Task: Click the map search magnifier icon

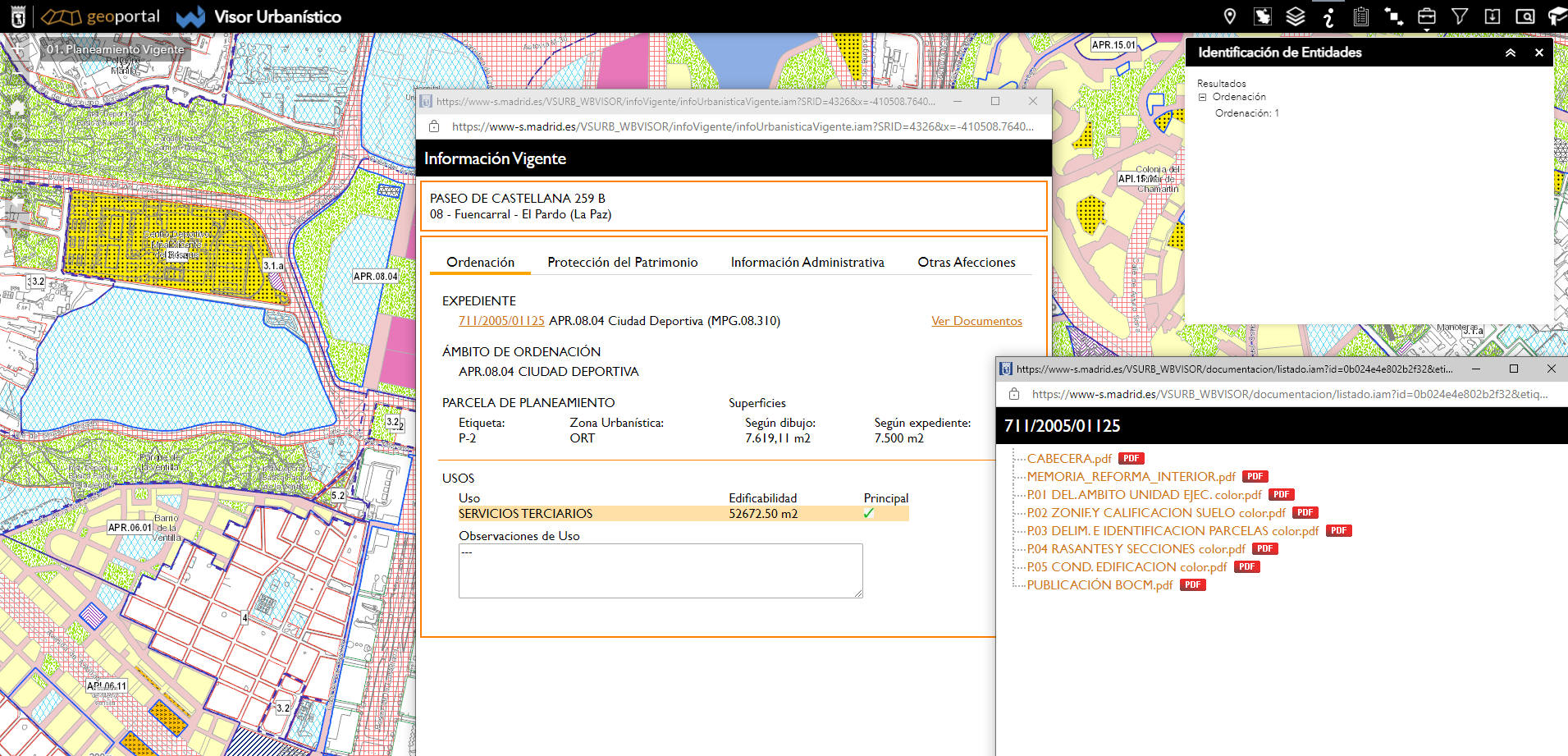Action: click(1525, 16)
